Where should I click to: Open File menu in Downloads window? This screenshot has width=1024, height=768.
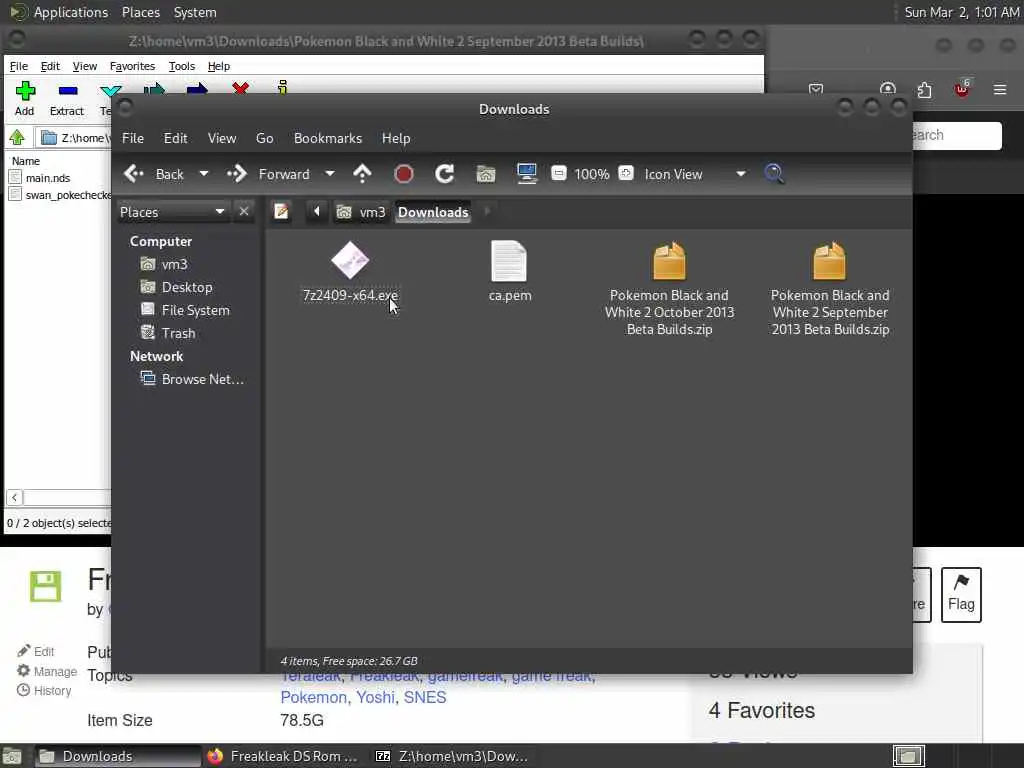[x=133, y=138]
